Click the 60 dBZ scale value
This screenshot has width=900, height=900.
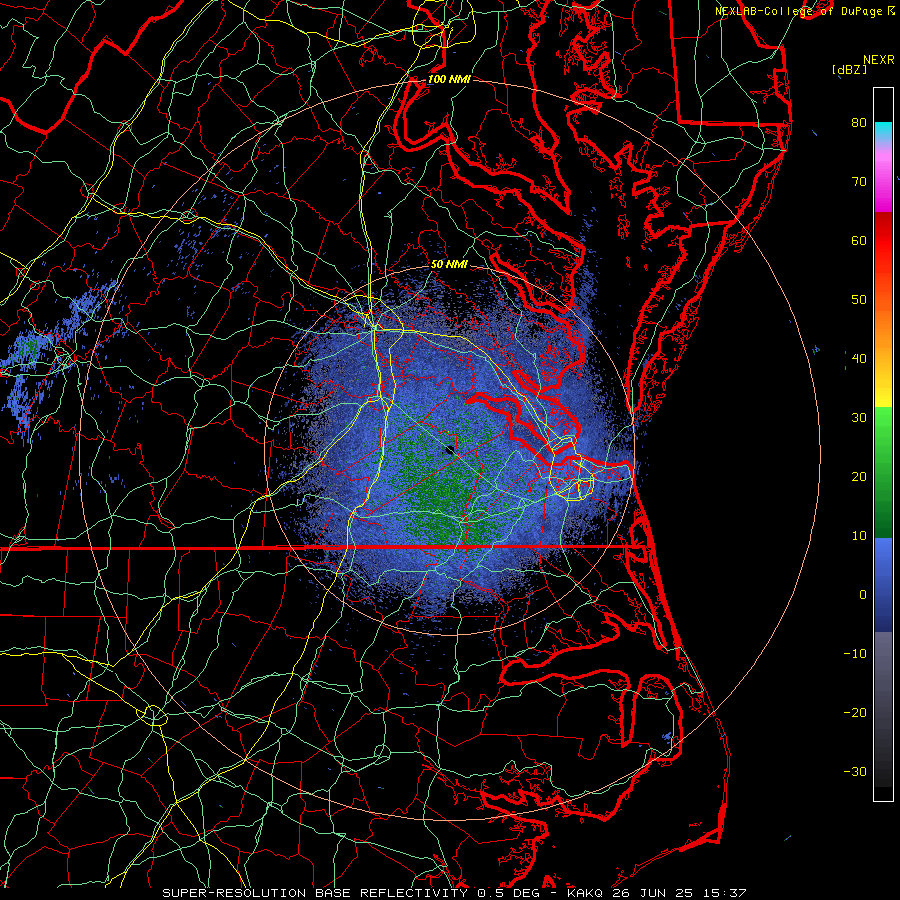pos(859,240)
